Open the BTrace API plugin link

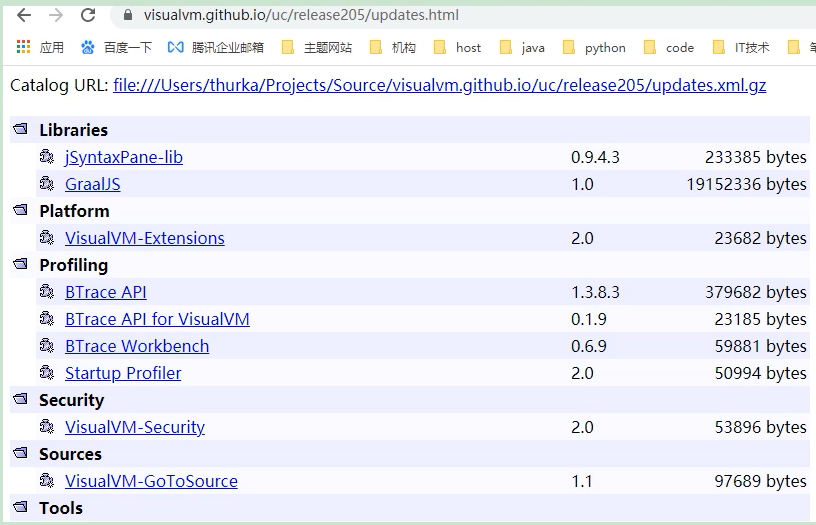[x=106, y=292]
